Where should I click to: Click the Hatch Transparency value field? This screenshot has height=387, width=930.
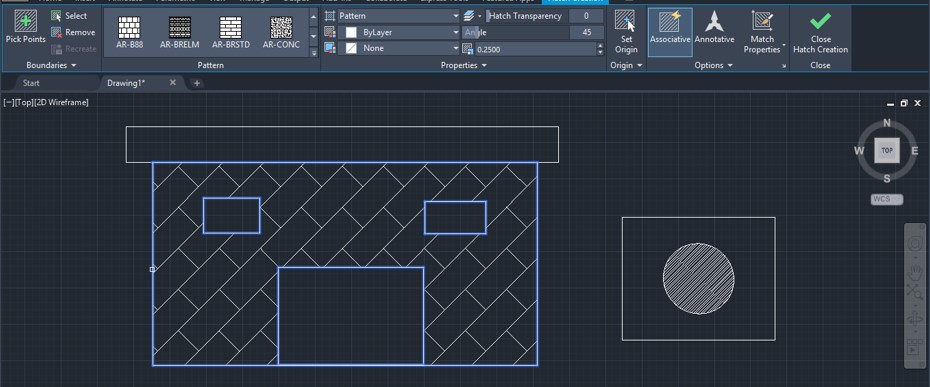click(586, 16)
